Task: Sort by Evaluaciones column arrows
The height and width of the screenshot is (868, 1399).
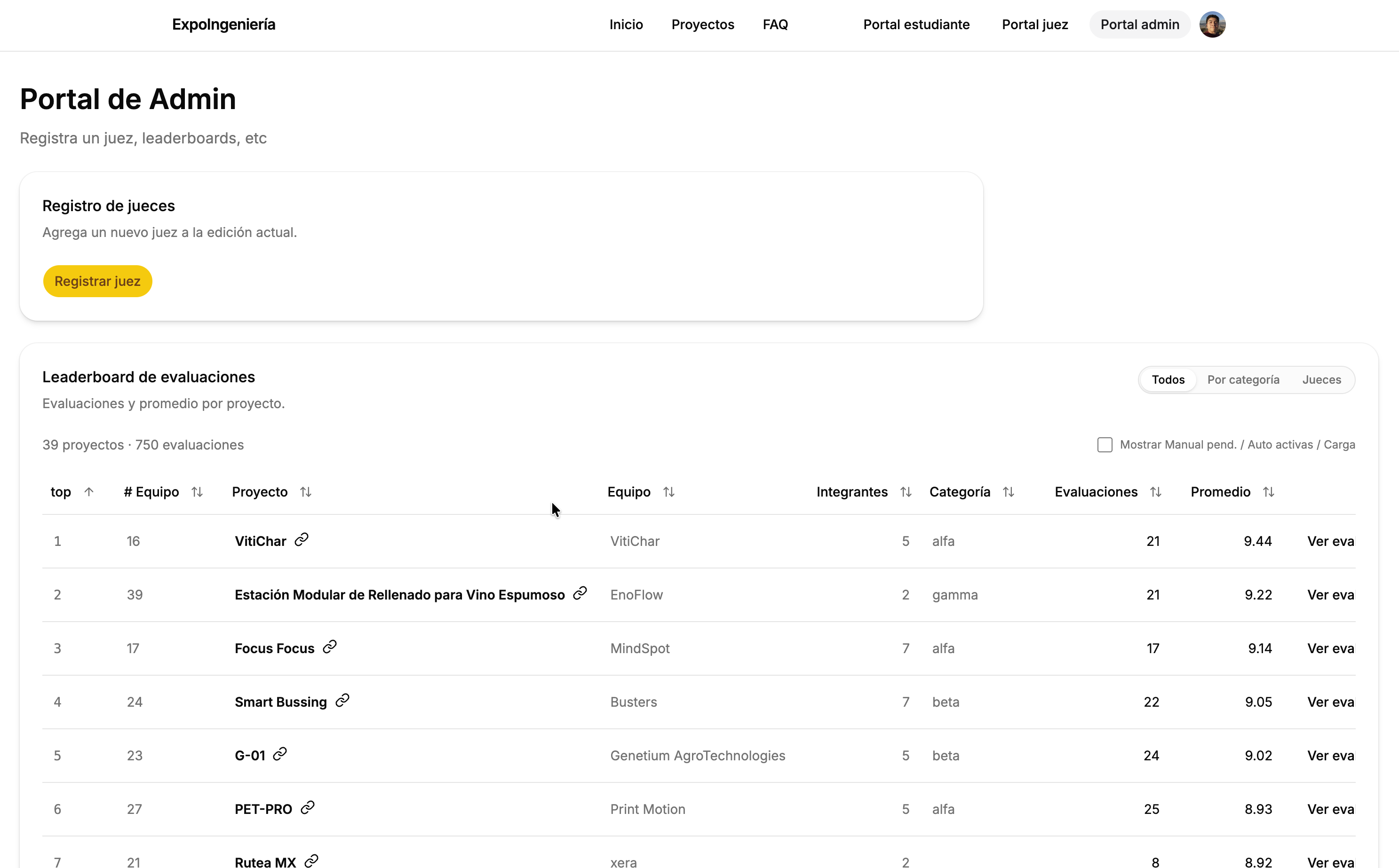Action: click(x=1155, y=492)
